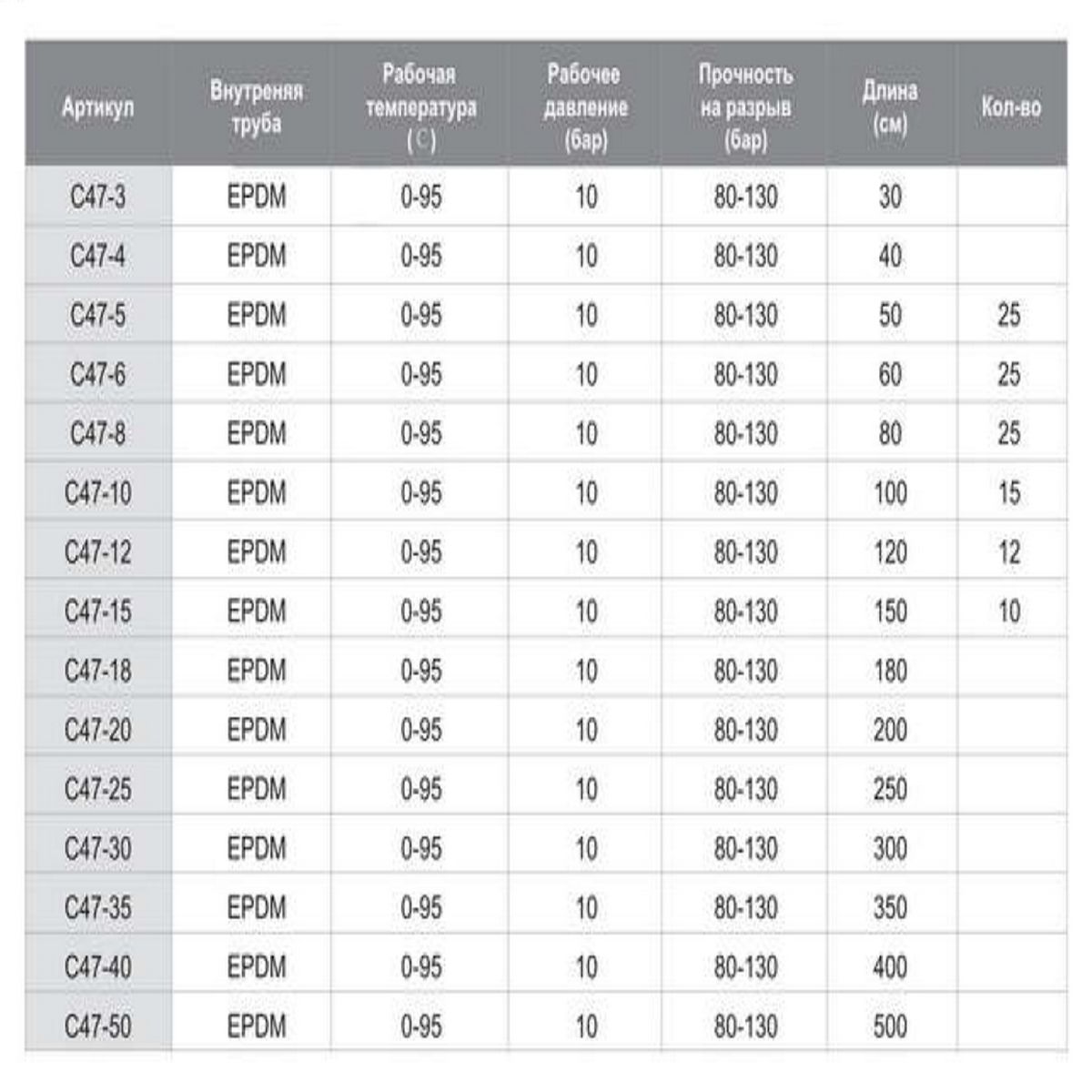The width and height of the screenshot is (1092, 1092).
Task: Click article cell C47-5
Action: tap(98, 315)
